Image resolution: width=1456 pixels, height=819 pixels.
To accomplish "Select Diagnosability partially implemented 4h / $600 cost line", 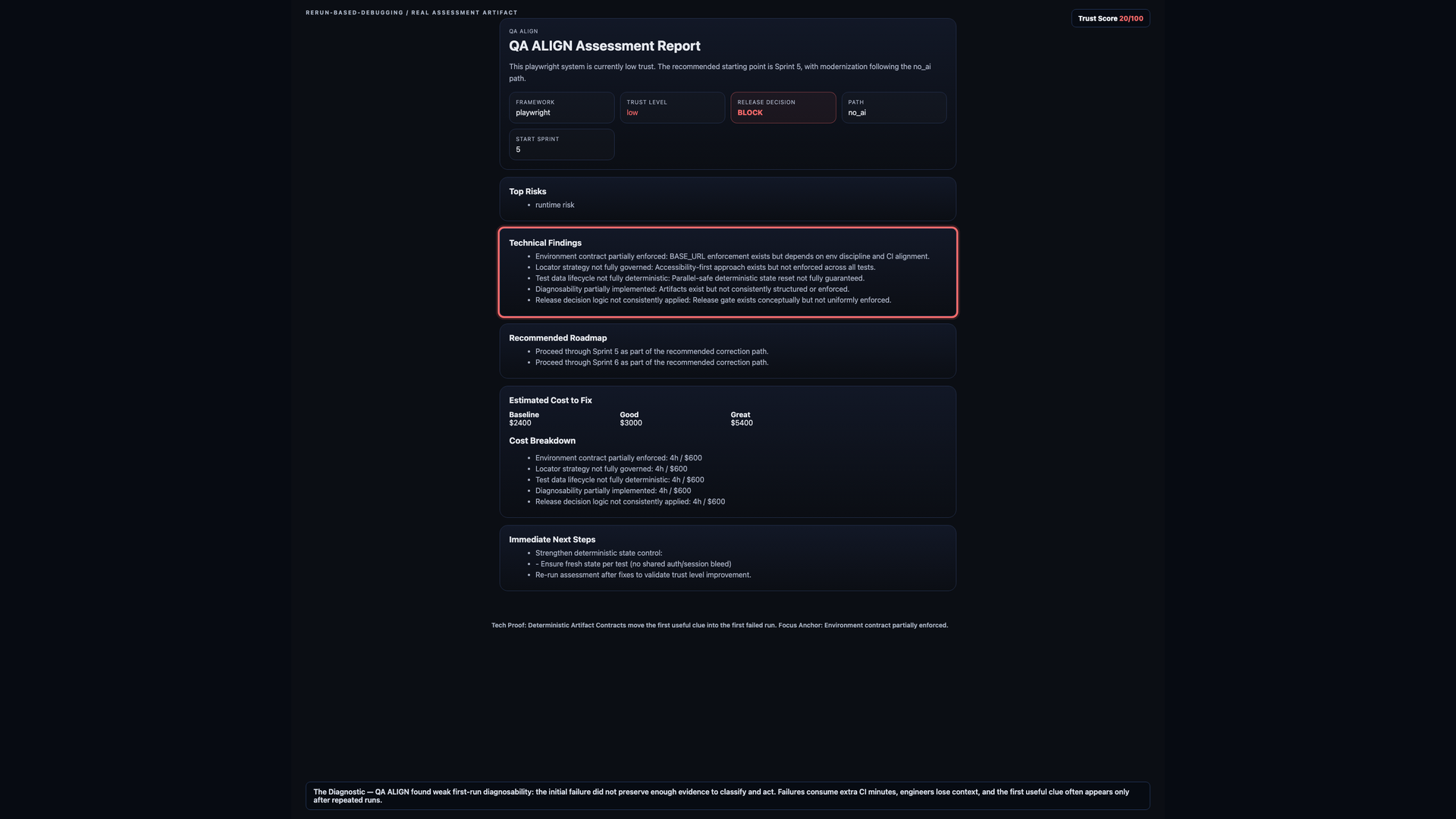I will tap(613, 491).
